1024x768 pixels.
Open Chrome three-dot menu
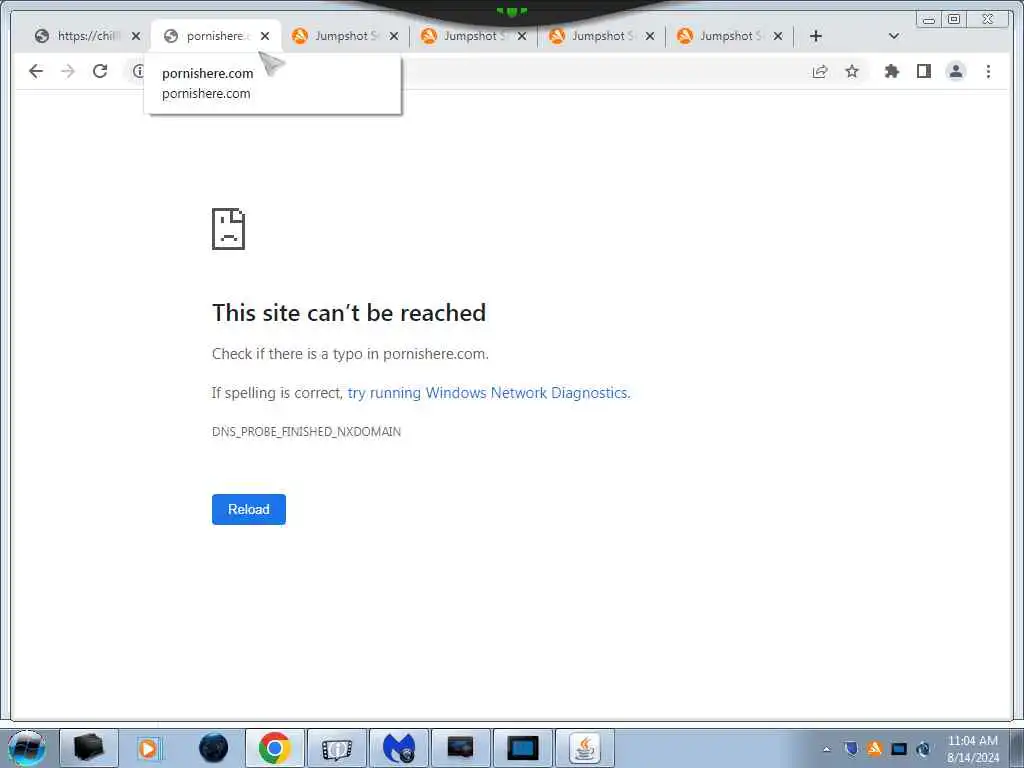[x=988, y=71]
